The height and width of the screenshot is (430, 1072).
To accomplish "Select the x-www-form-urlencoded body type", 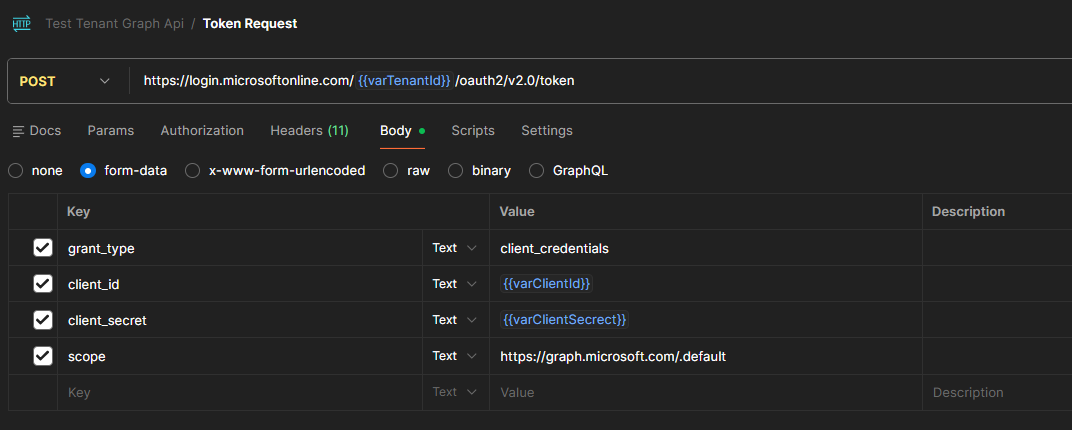I will click(x=193, y=171).
